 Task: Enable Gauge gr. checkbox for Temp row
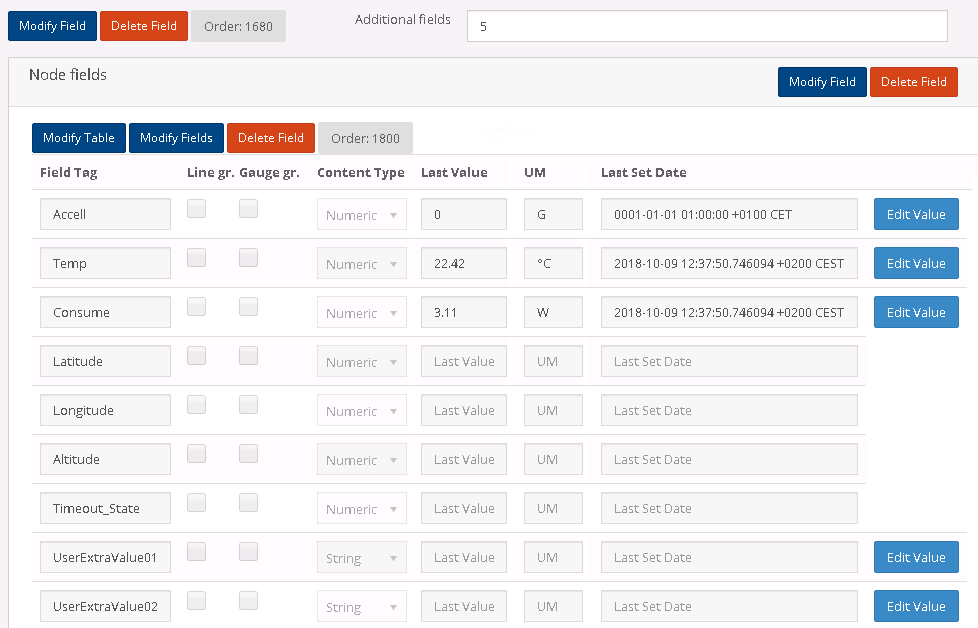coord(248,257)
